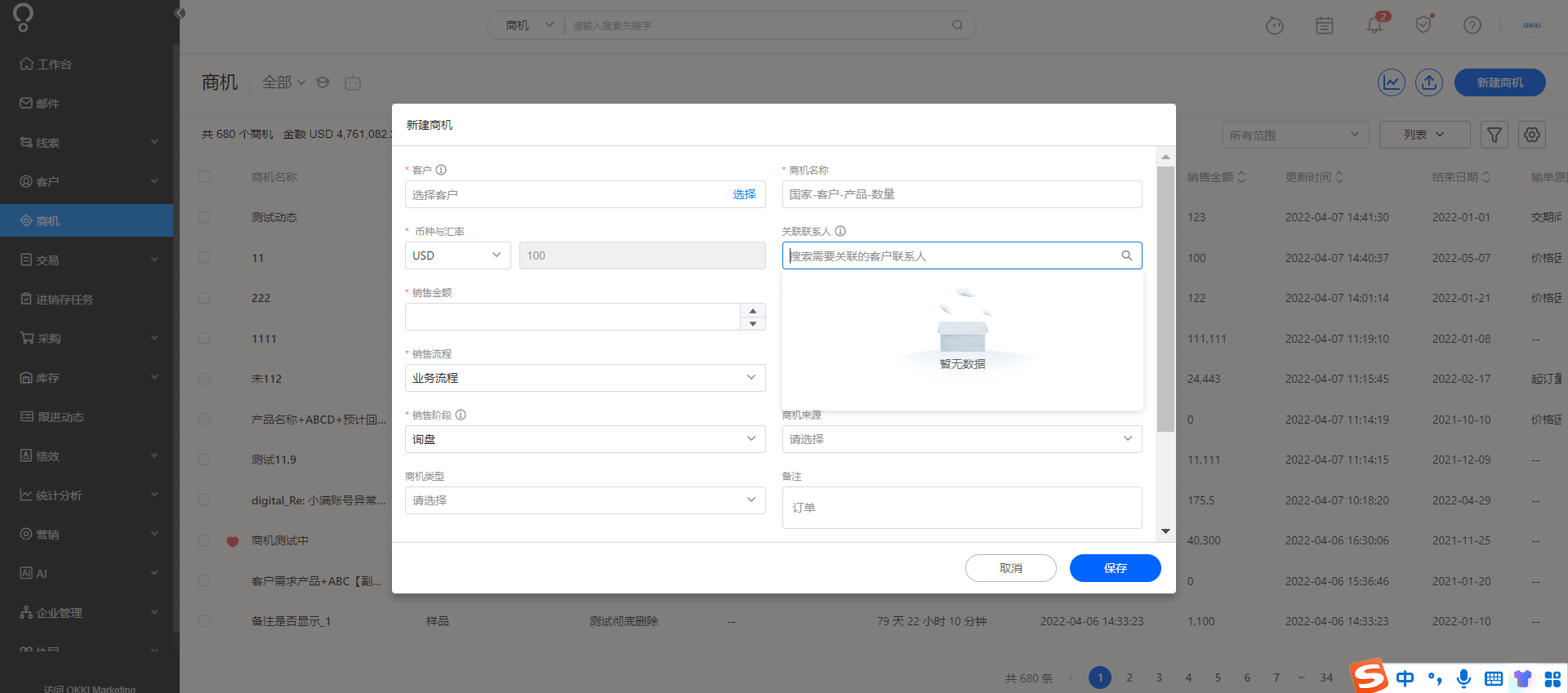The image size is (1568, 693).
Task: Check the row 11 checkbox
Action: (204, 257)
